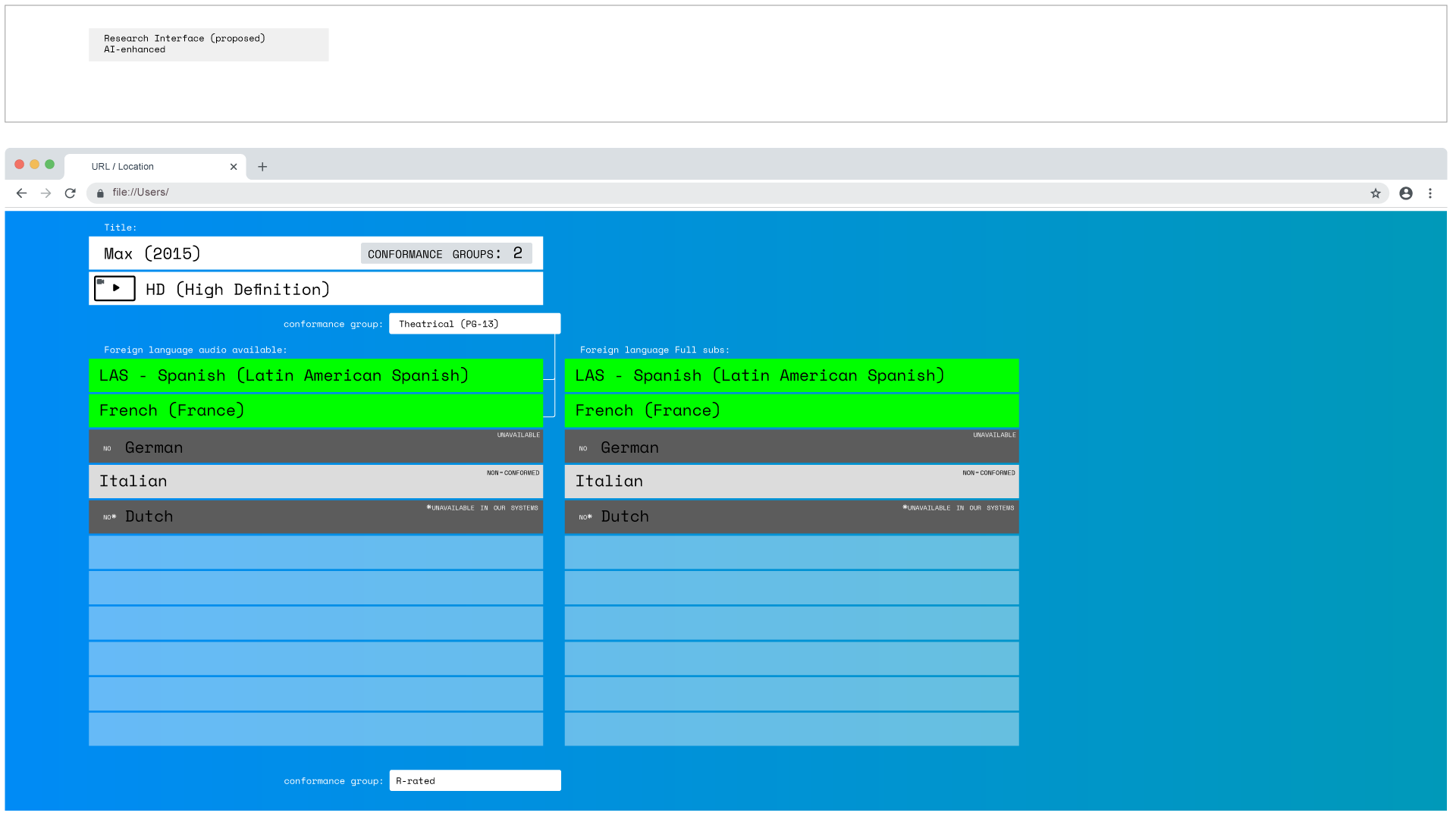Image resolution: width=1456 pixels, height=819 pixels.
Task: Select Italian non-conformed audio row
Action: (315, 482)
